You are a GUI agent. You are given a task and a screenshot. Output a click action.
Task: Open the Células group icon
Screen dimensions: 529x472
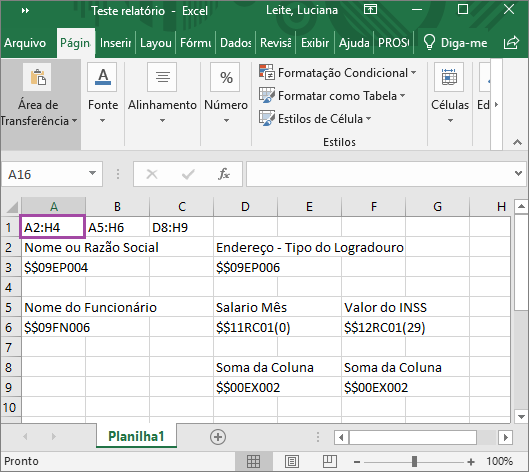449,77
